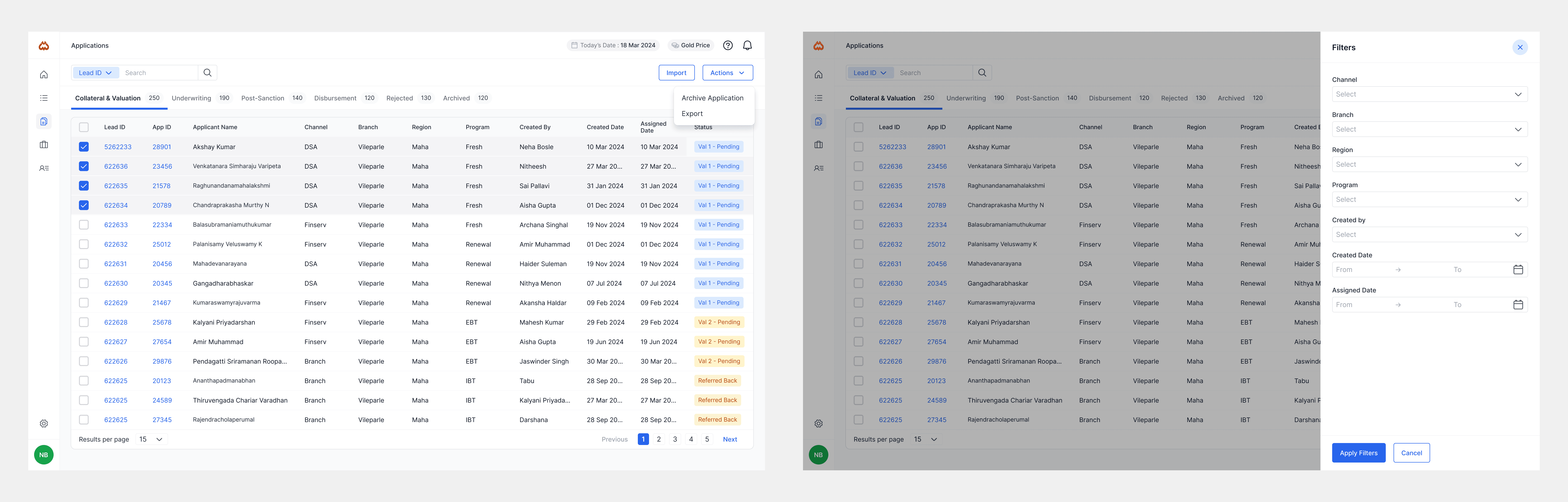This screenshot has width=1568, height=502.
Task: Uncheck the checked Raghunandanamahalakshmi row checkbox
Action: [84, 186]
